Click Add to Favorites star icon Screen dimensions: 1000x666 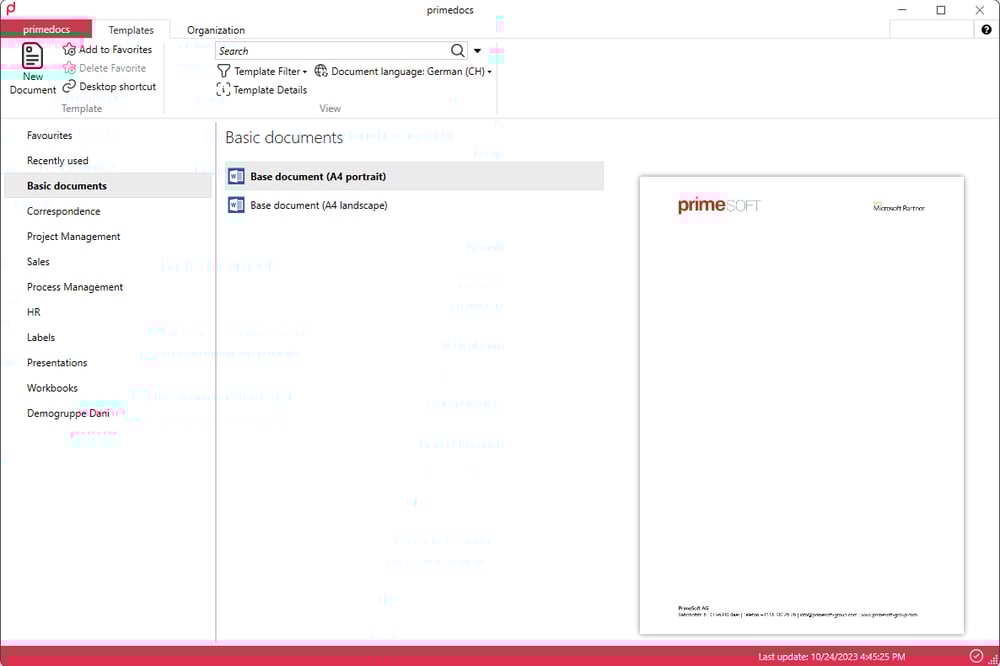click(x=70, y=50)
